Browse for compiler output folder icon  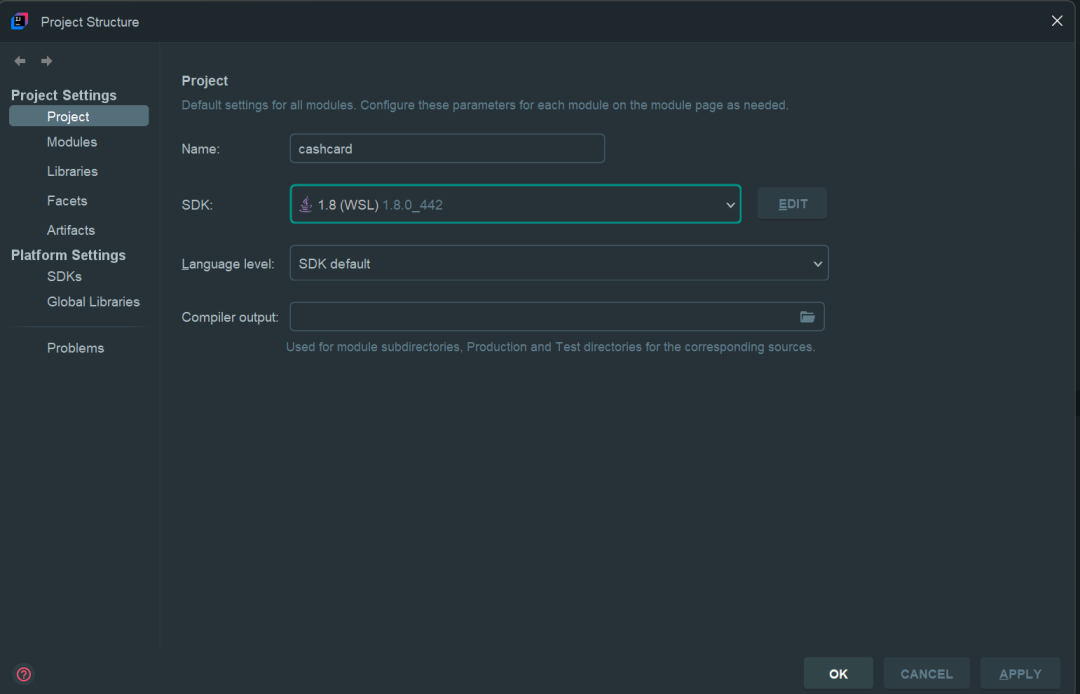point(807,317)
